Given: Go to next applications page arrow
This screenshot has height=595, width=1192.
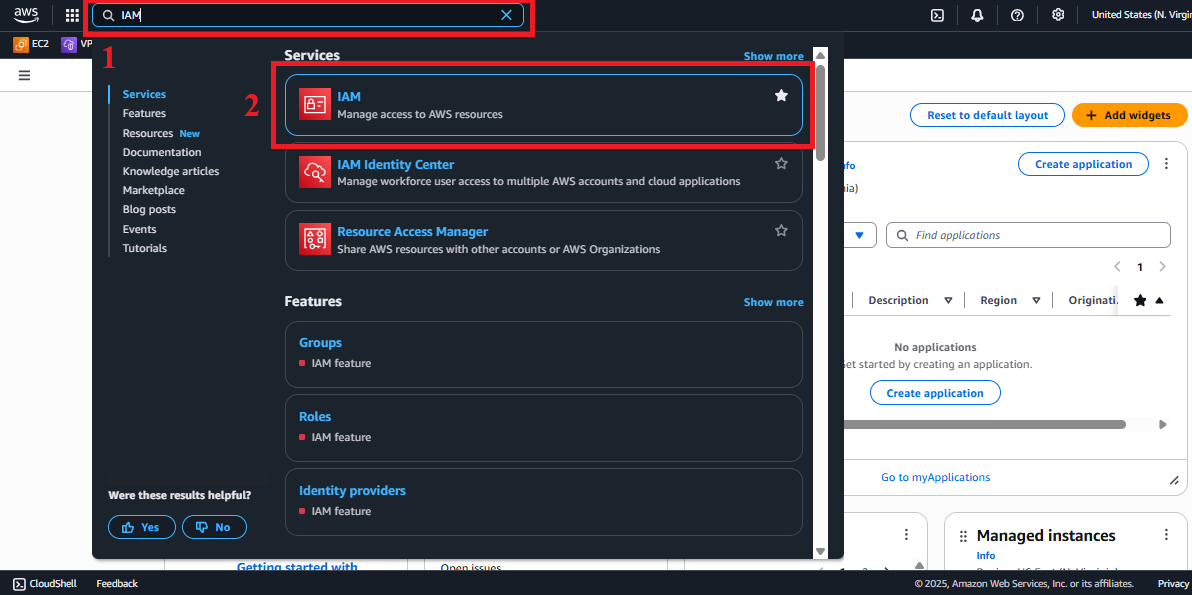Looking at the screenshot, I should click(1162, 267).
